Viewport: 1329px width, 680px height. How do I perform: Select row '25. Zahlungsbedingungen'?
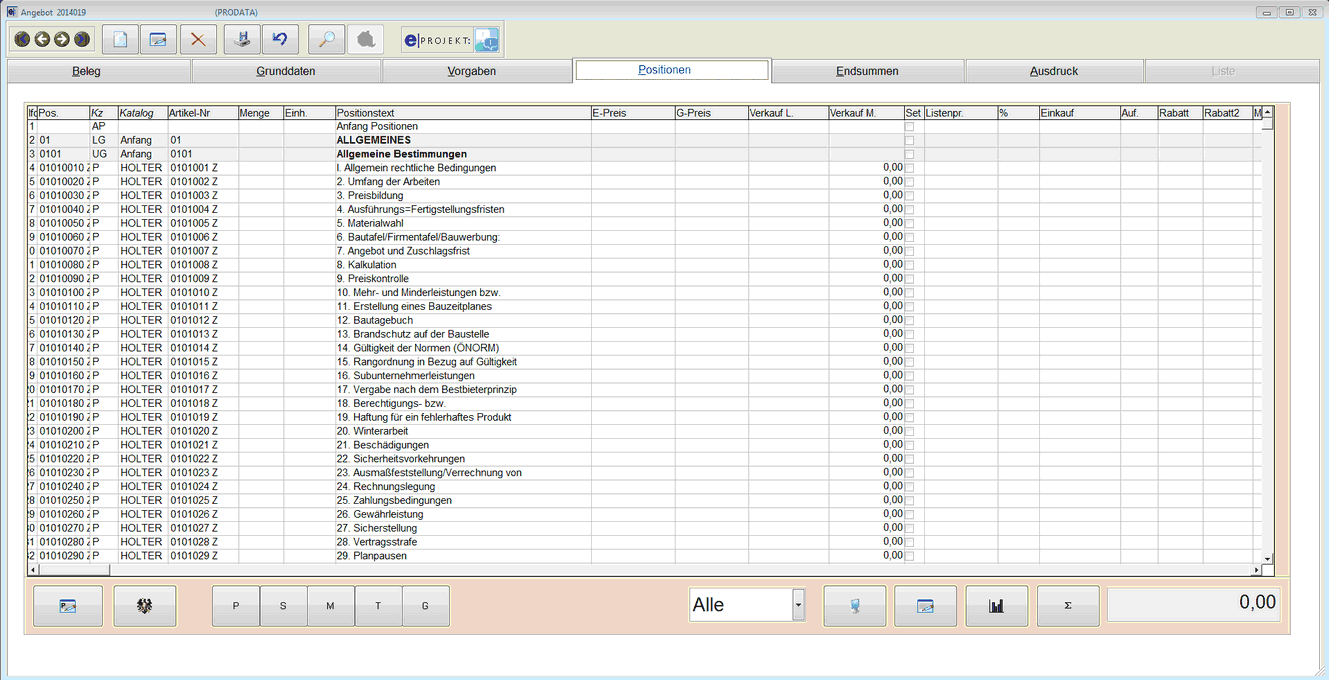[x=644, y=500]
